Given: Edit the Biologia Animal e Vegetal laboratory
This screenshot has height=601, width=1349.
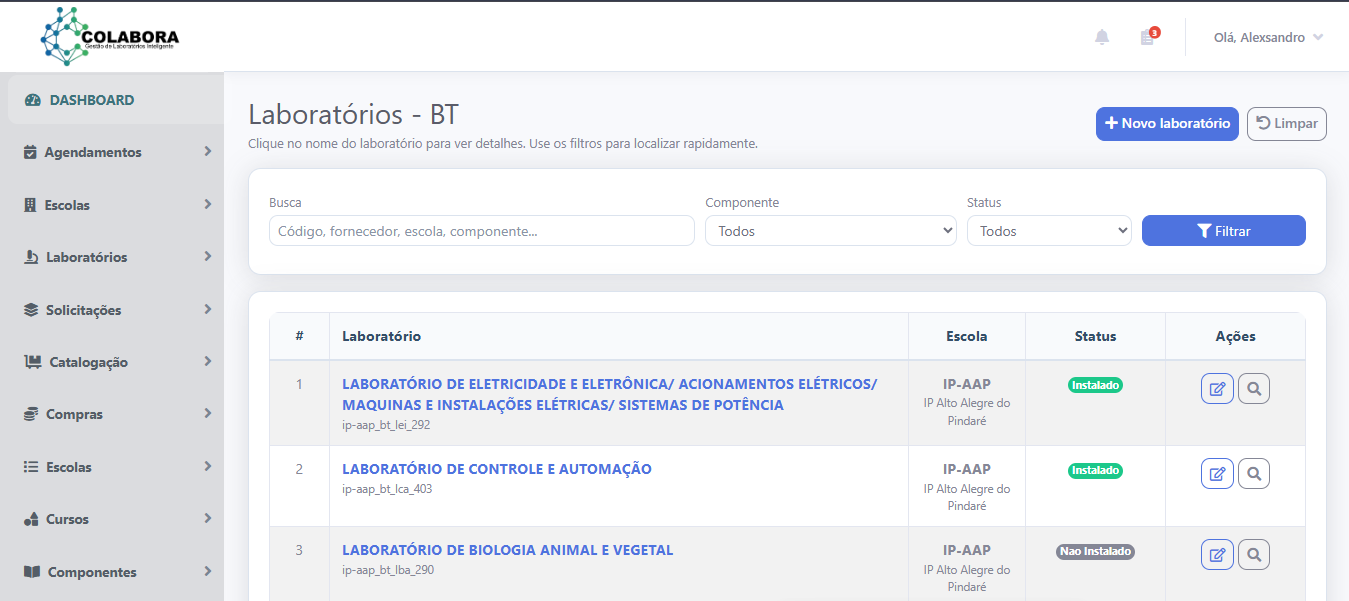Looking at the screenshot, I should coord(1217,554).
